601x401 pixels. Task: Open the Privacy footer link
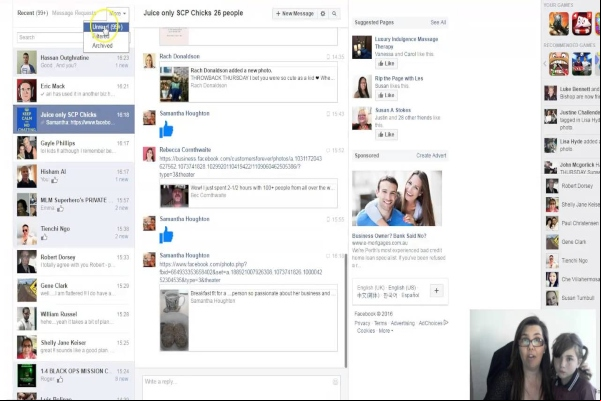point(362,323)
